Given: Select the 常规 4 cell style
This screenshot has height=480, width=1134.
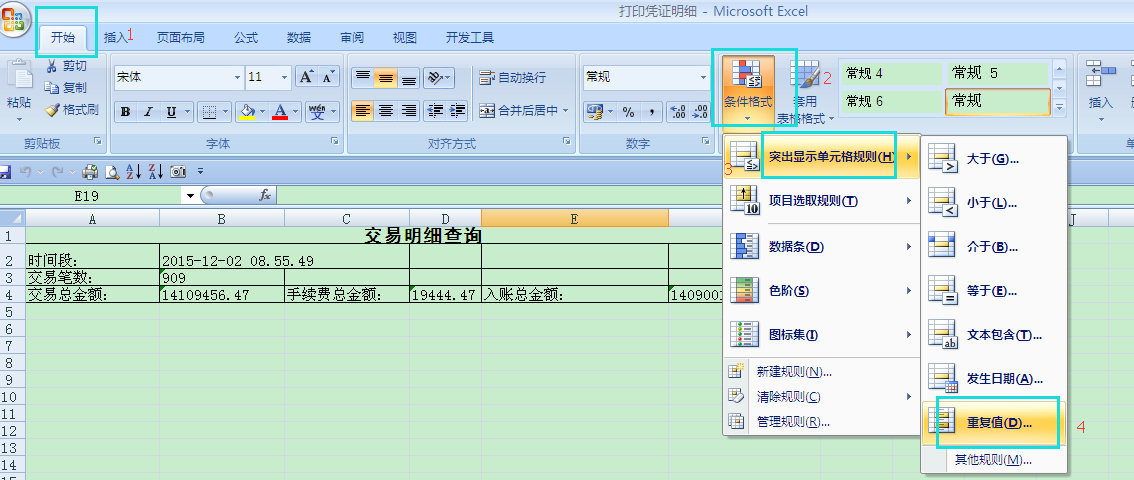Looking at the screenshot, I should pyautogui.click(x=892, y=74).
